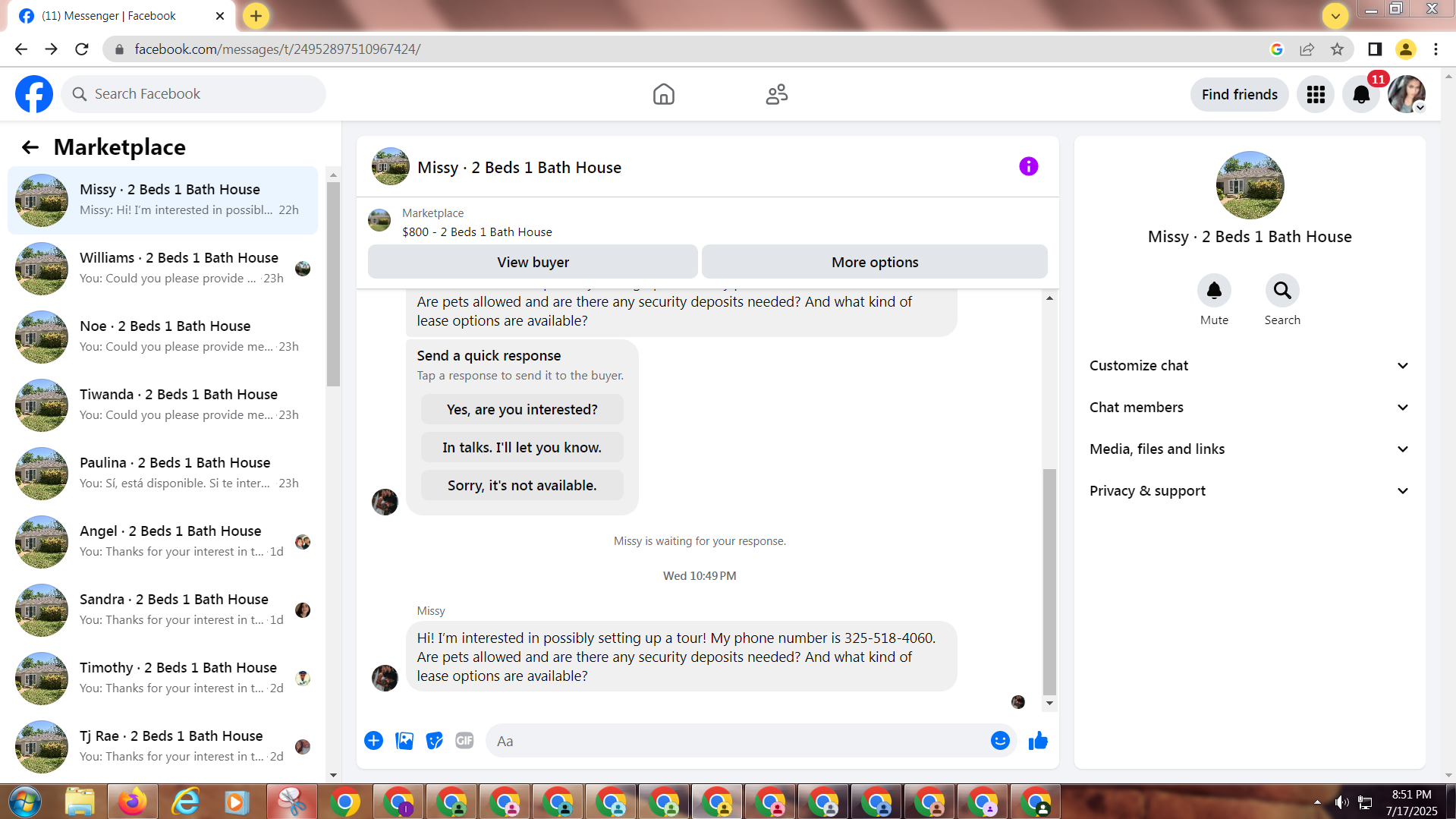This screenshot has width=1456, height=819.
Task: Show hidden system tray icons
Action: pos(1317,802)
